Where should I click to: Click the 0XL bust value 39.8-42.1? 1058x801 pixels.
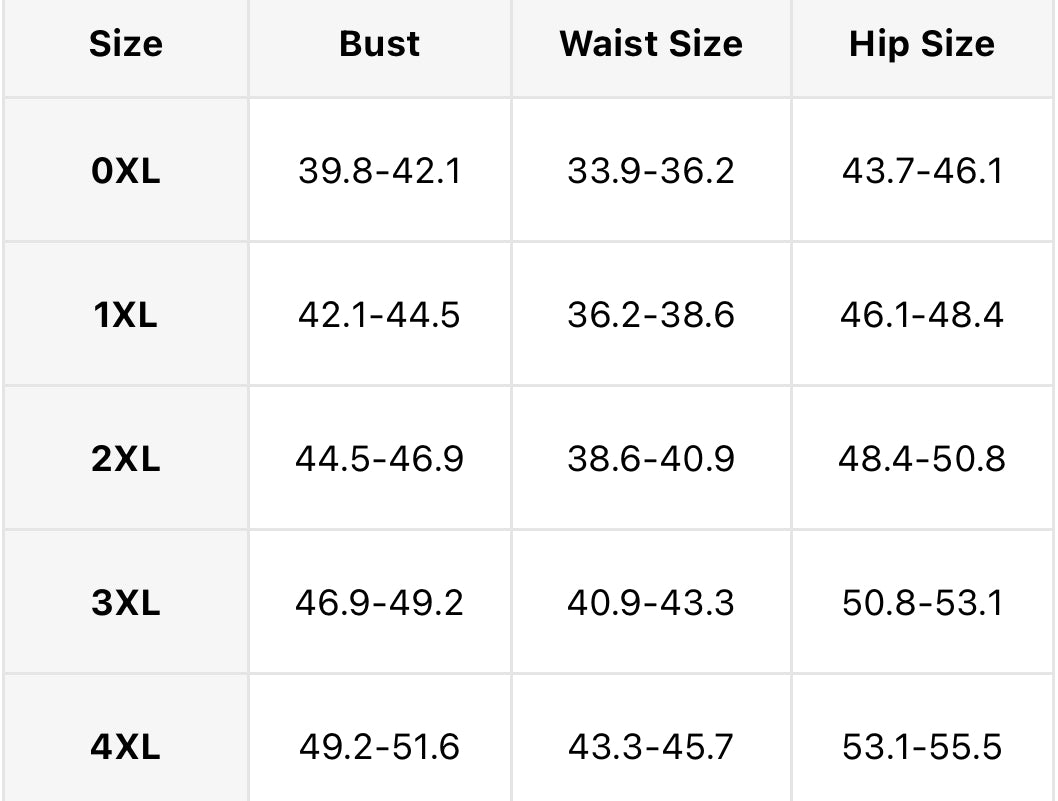pyautogui.click(x=380, y=171)
